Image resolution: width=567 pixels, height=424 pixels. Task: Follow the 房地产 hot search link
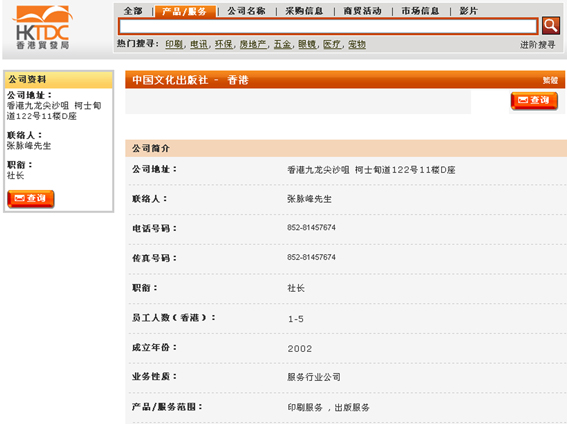click(253, 44)
